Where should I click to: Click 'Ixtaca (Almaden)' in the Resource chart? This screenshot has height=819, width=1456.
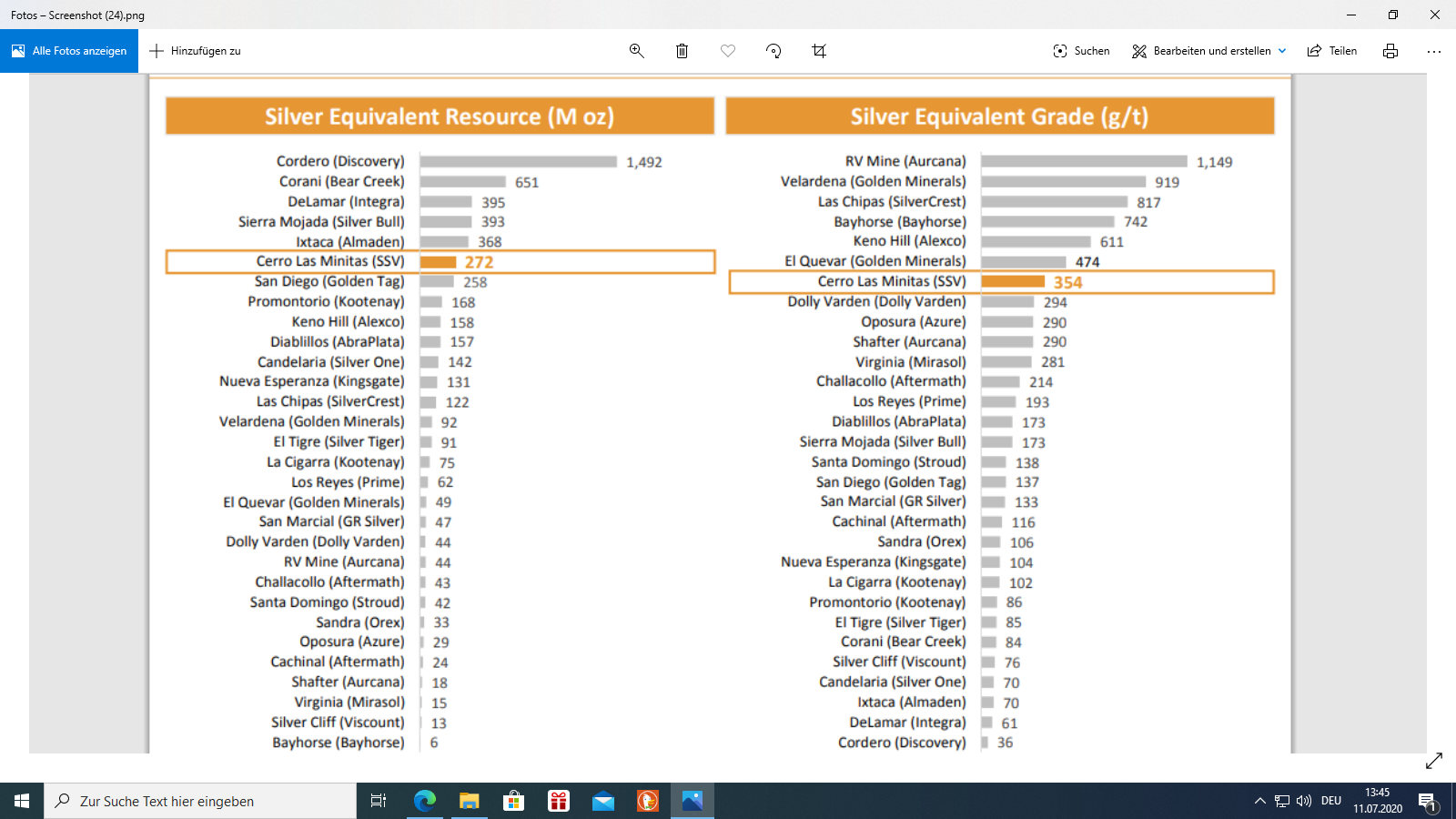tap(350, 241)
